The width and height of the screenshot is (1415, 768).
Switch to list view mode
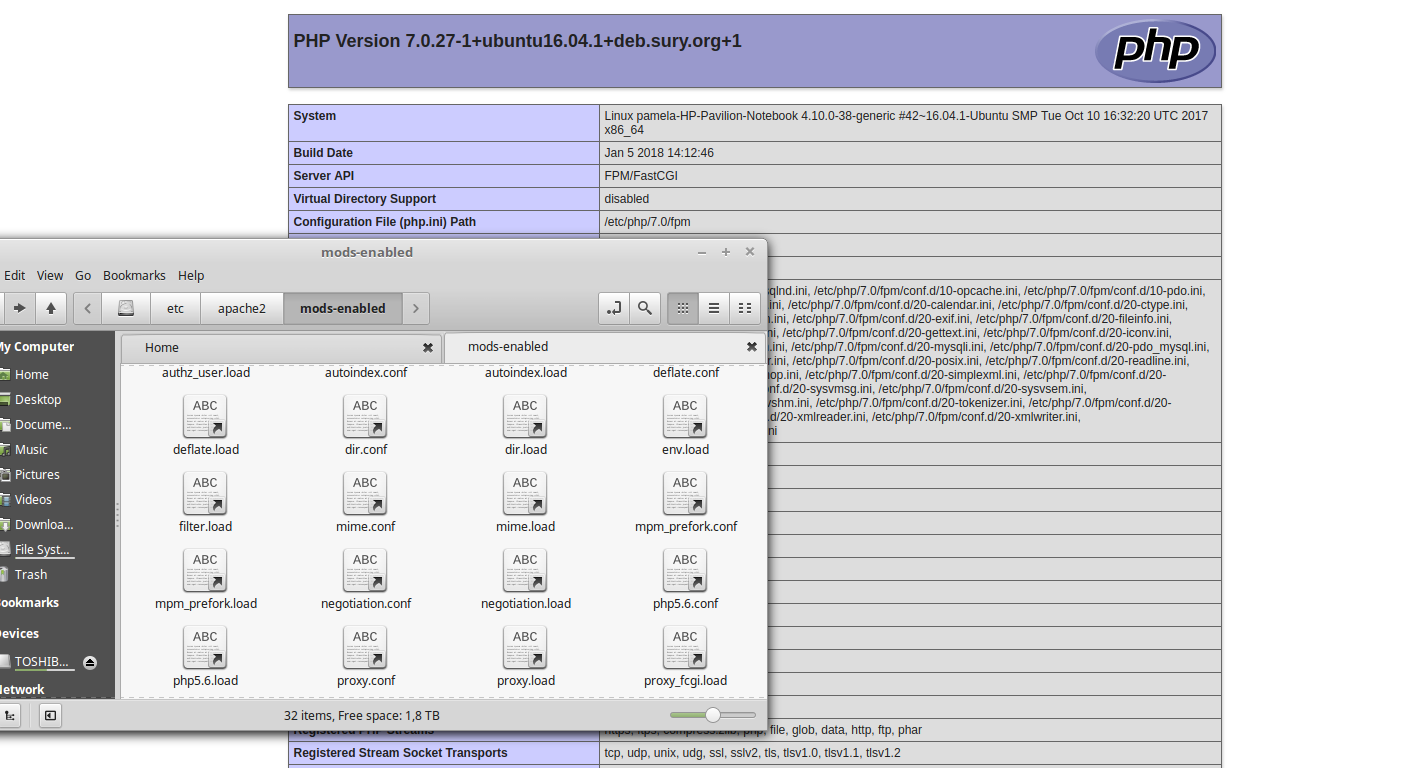pos(714,308)
